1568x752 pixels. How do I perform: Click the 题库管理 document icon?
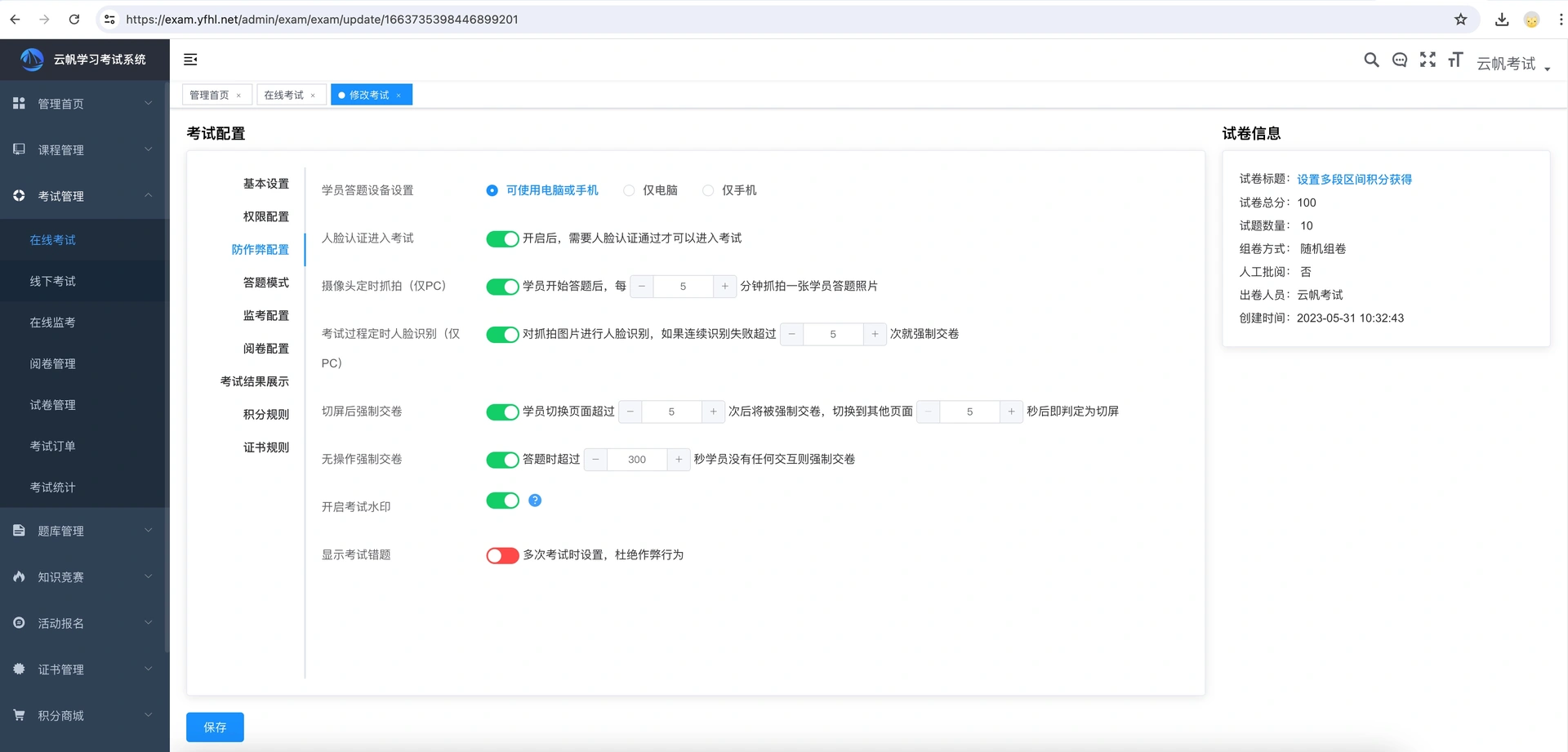(19, 531)
